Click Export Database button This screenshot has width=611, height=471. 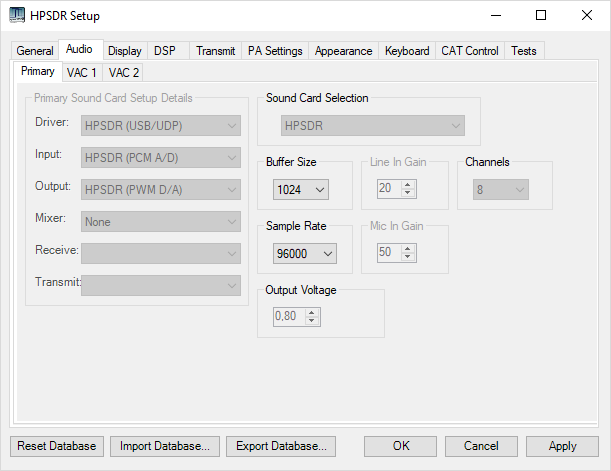tap(281, 446)
